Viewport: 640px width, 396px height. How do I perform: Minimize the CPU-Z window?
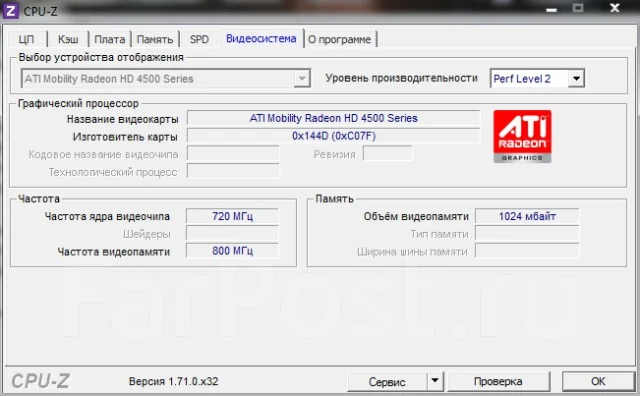pyautogui.click(x=551, y=9)
